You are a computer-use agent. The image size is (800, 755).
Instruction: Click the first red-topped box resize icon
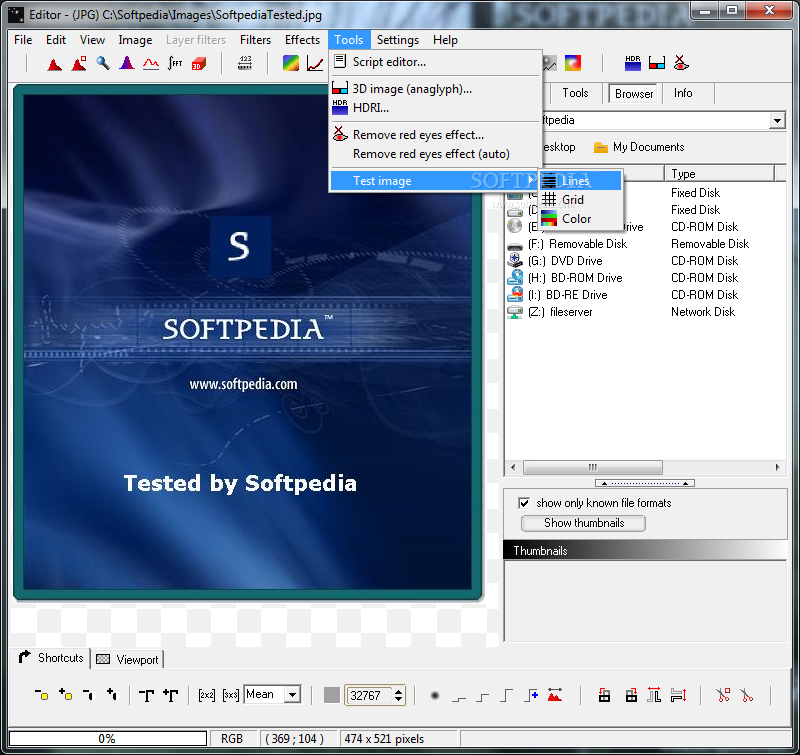point(605,695)
